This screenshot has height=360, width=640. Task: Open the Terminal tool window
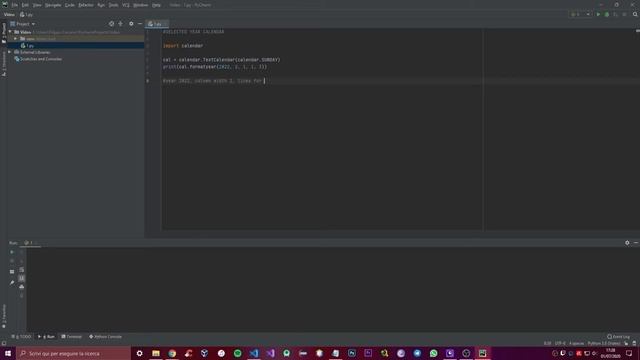pos(72,337)
